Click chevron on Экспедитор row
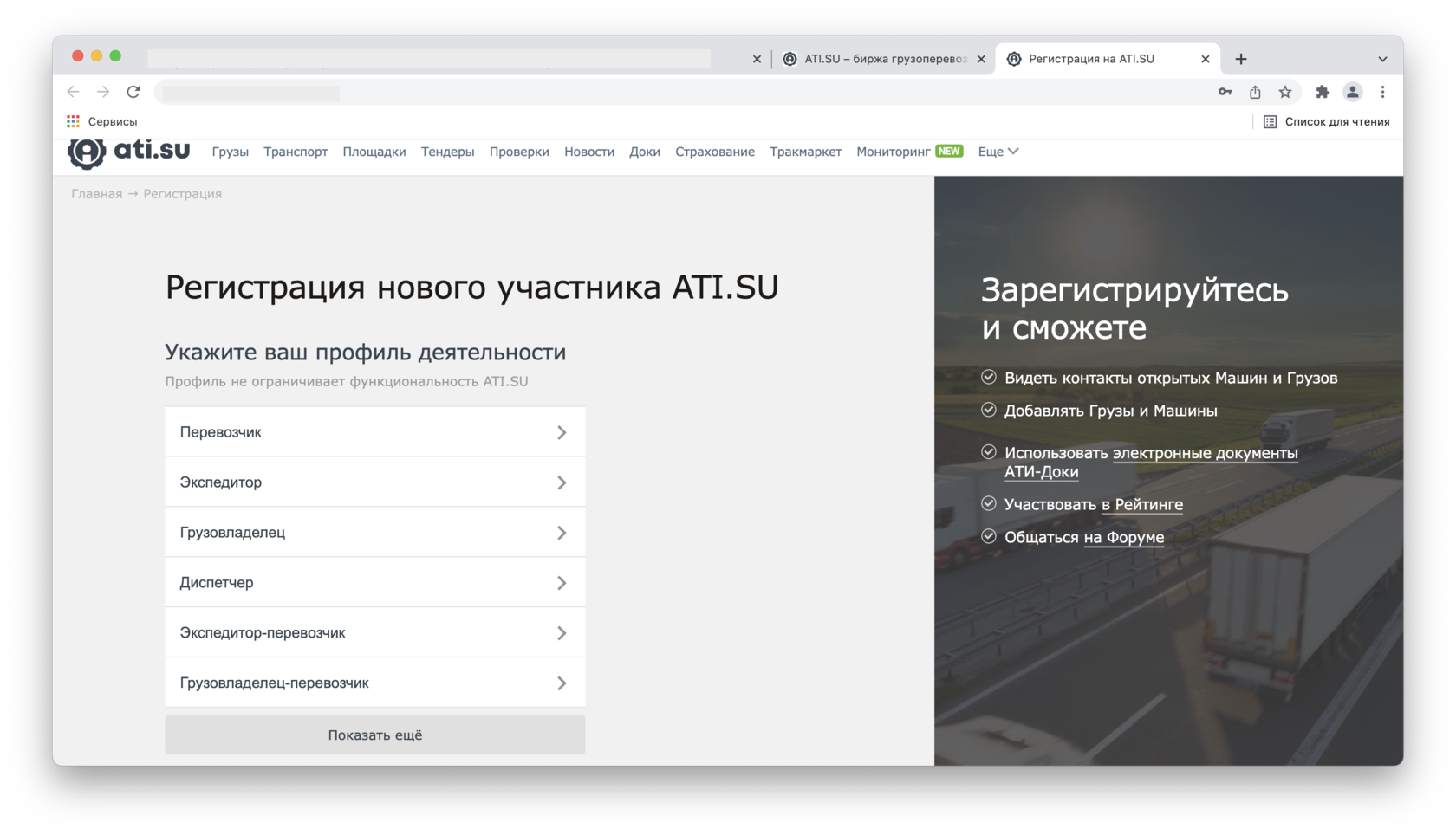The image size is (1456, 835). (x=562, y=482)
